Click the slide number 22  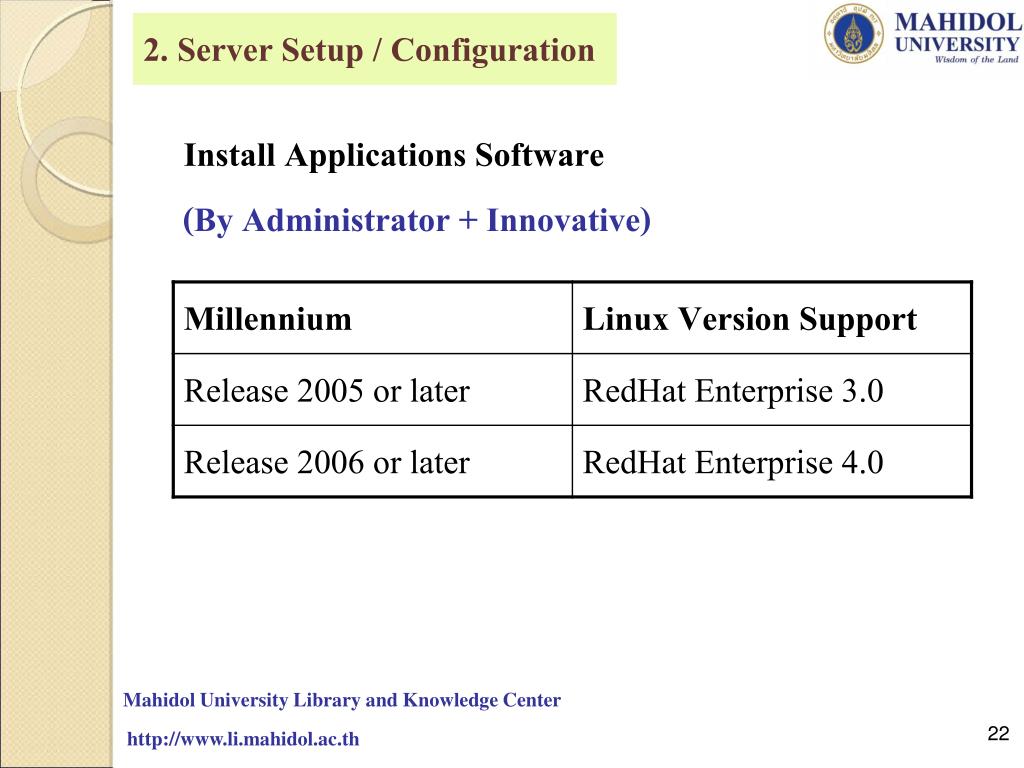pyautogui.click(x=999, y=733)
